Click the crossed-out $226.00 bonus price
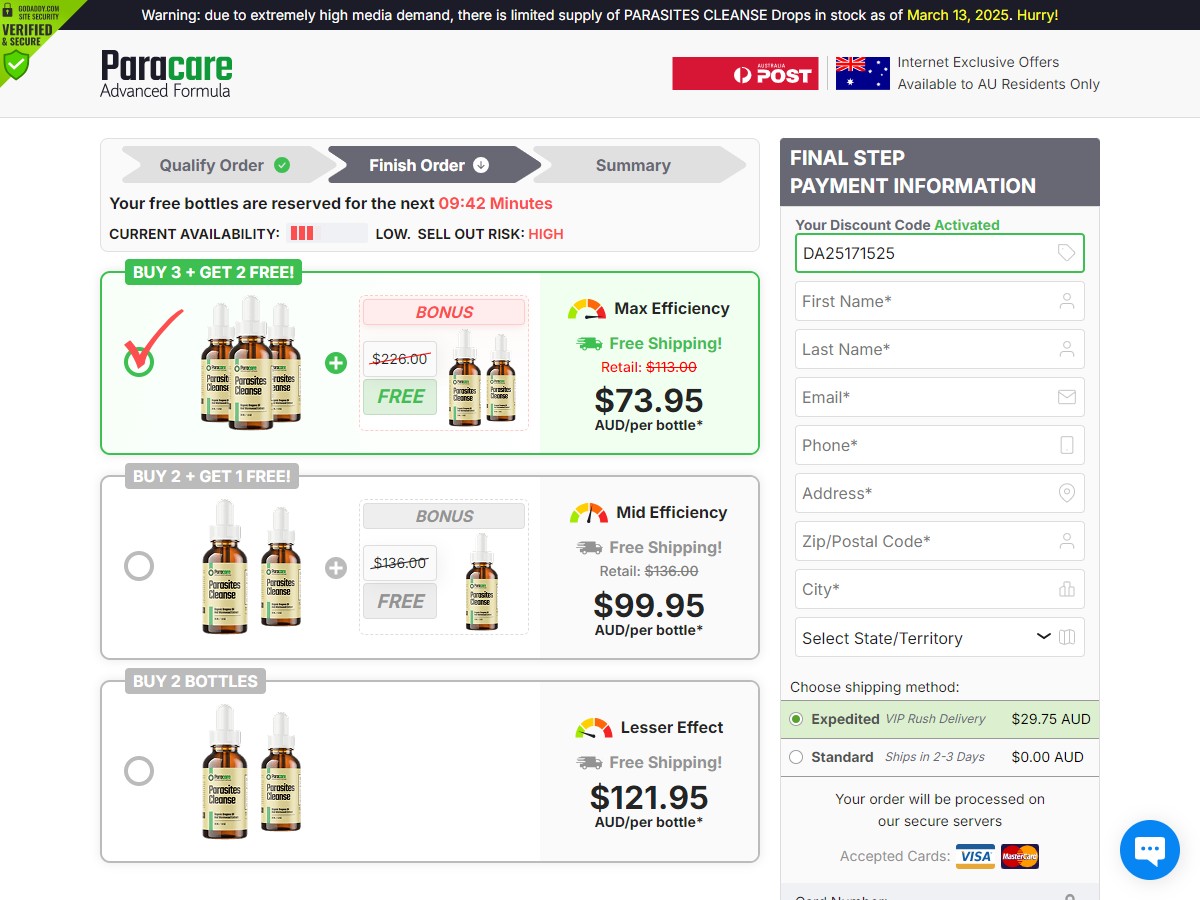 (x=400, y=359)
